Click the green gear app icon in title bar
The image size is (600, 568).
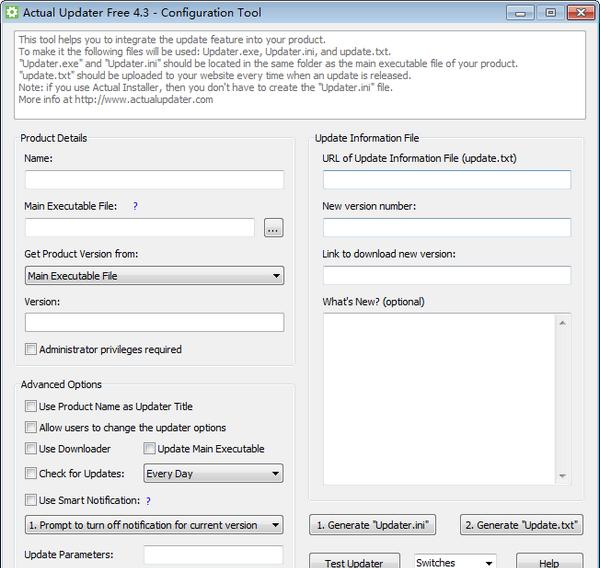[10, 13]
